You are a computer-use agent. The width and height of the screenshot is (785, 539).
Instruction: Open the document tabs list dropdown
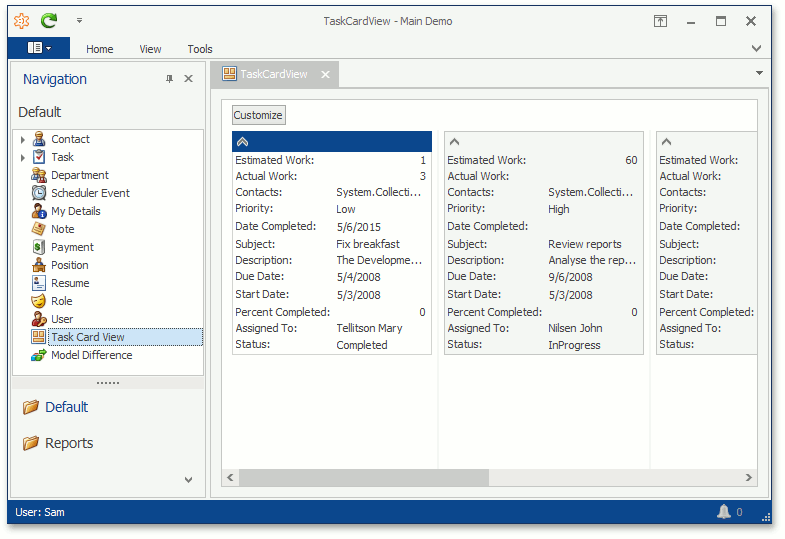[x=759, y=73]
